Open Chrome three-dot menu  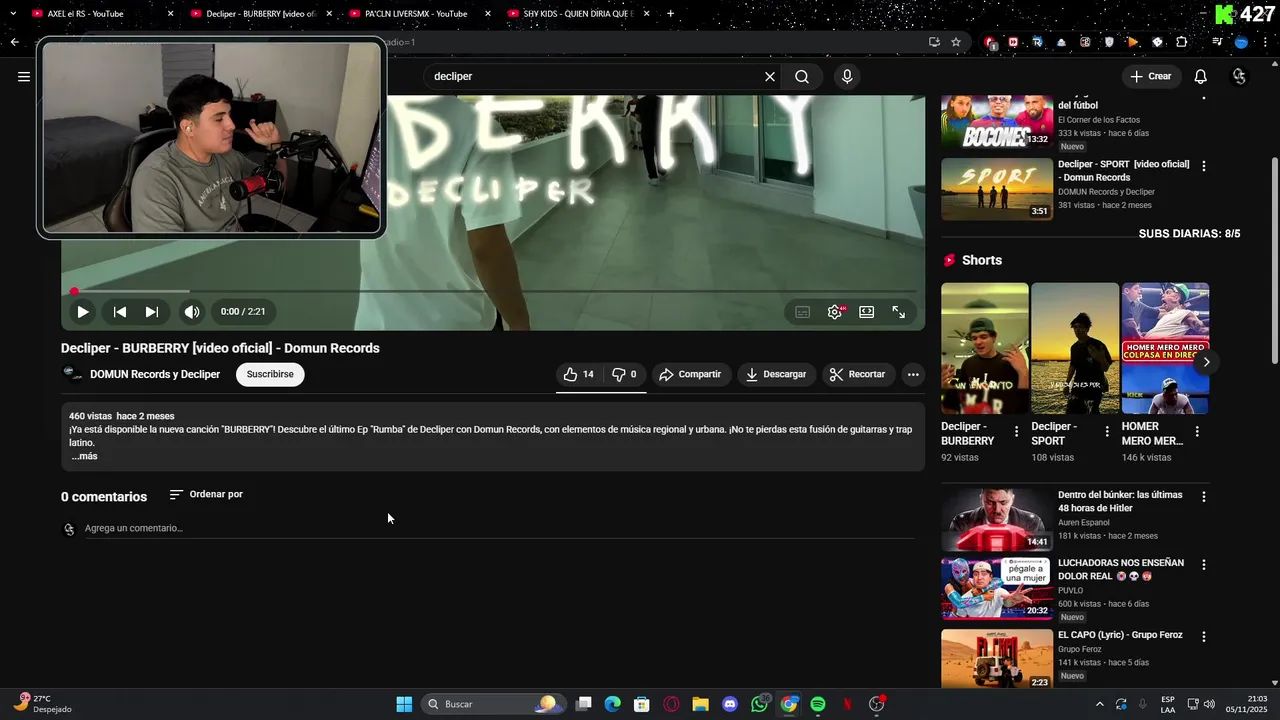click(1266, 42)
